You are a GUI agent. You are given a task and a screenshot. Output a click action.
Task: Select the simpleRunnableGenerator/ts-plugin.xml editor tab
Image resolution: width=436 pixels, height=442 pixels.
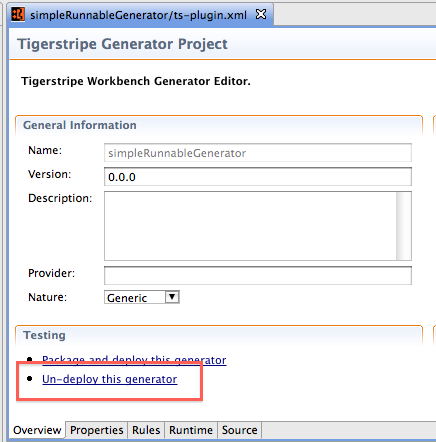click(x=140, y=15)
